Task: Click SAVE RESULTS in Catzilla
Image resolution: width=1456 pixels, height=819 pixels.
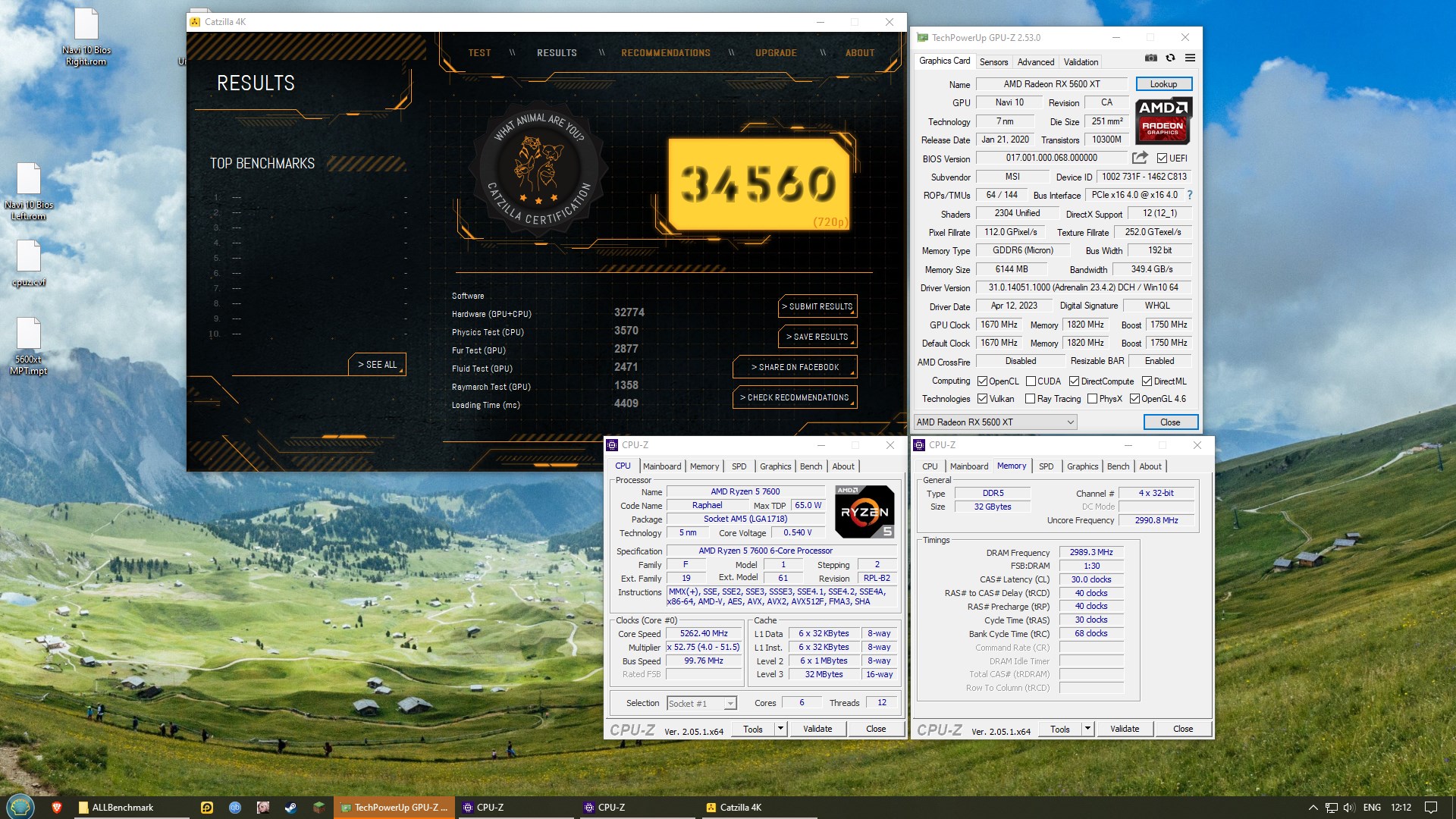Action: pyautogui.click(x=817, y=337)
